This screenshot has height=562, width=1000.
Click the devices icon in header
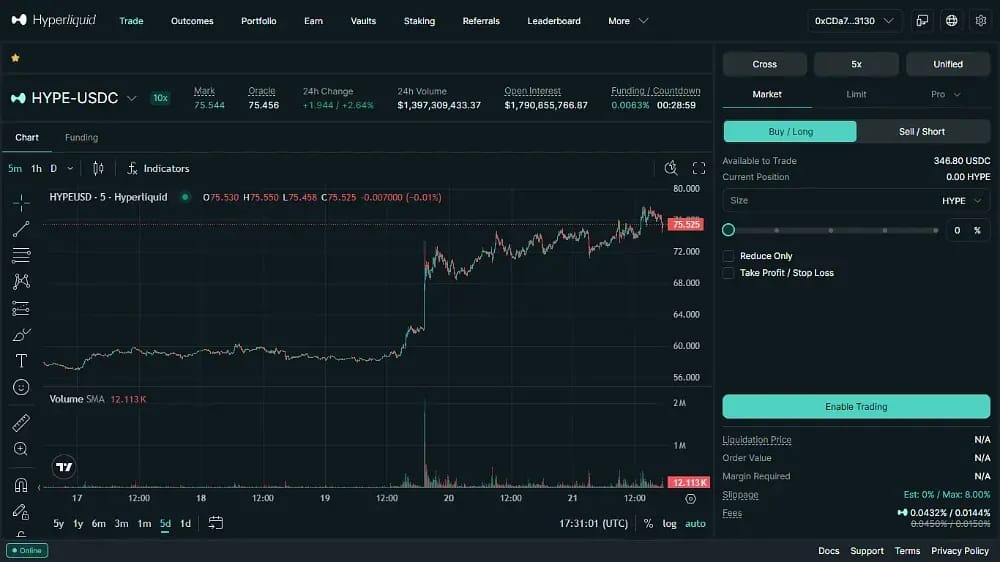coord(922,20)
